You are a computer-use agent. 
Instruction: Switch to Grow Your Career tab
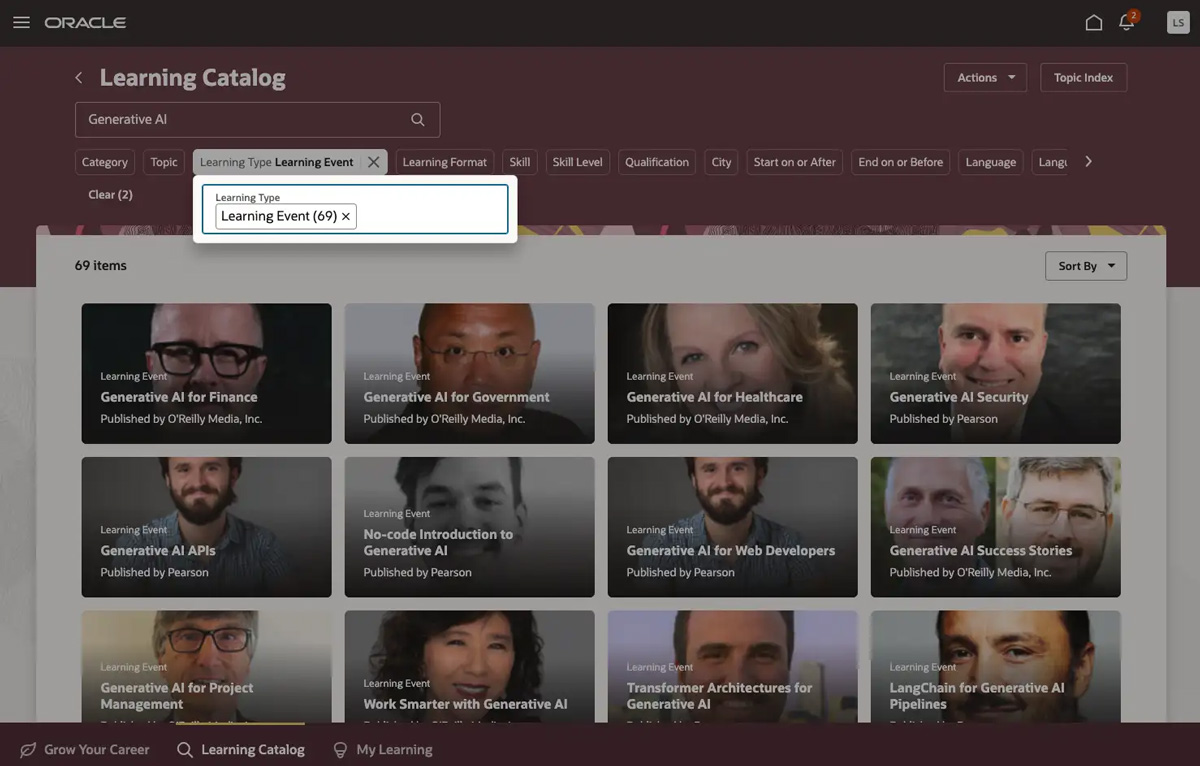[85, 749]
